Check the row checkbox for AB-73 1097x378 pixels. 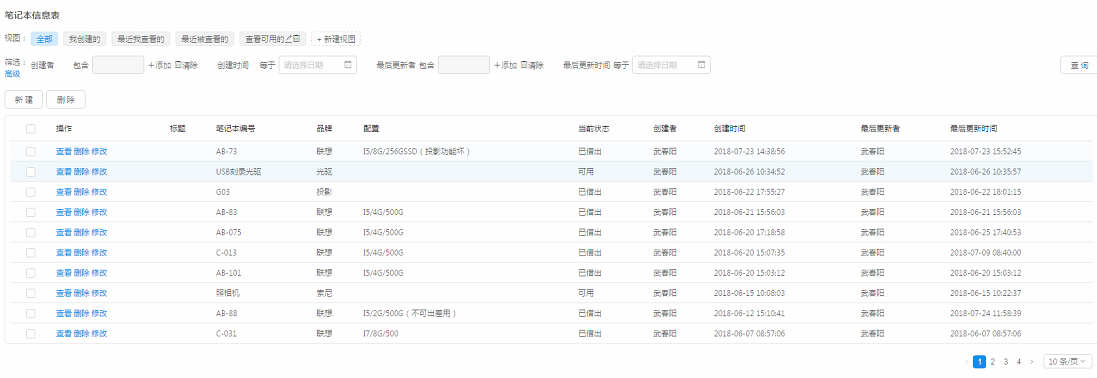click(30, 151)
